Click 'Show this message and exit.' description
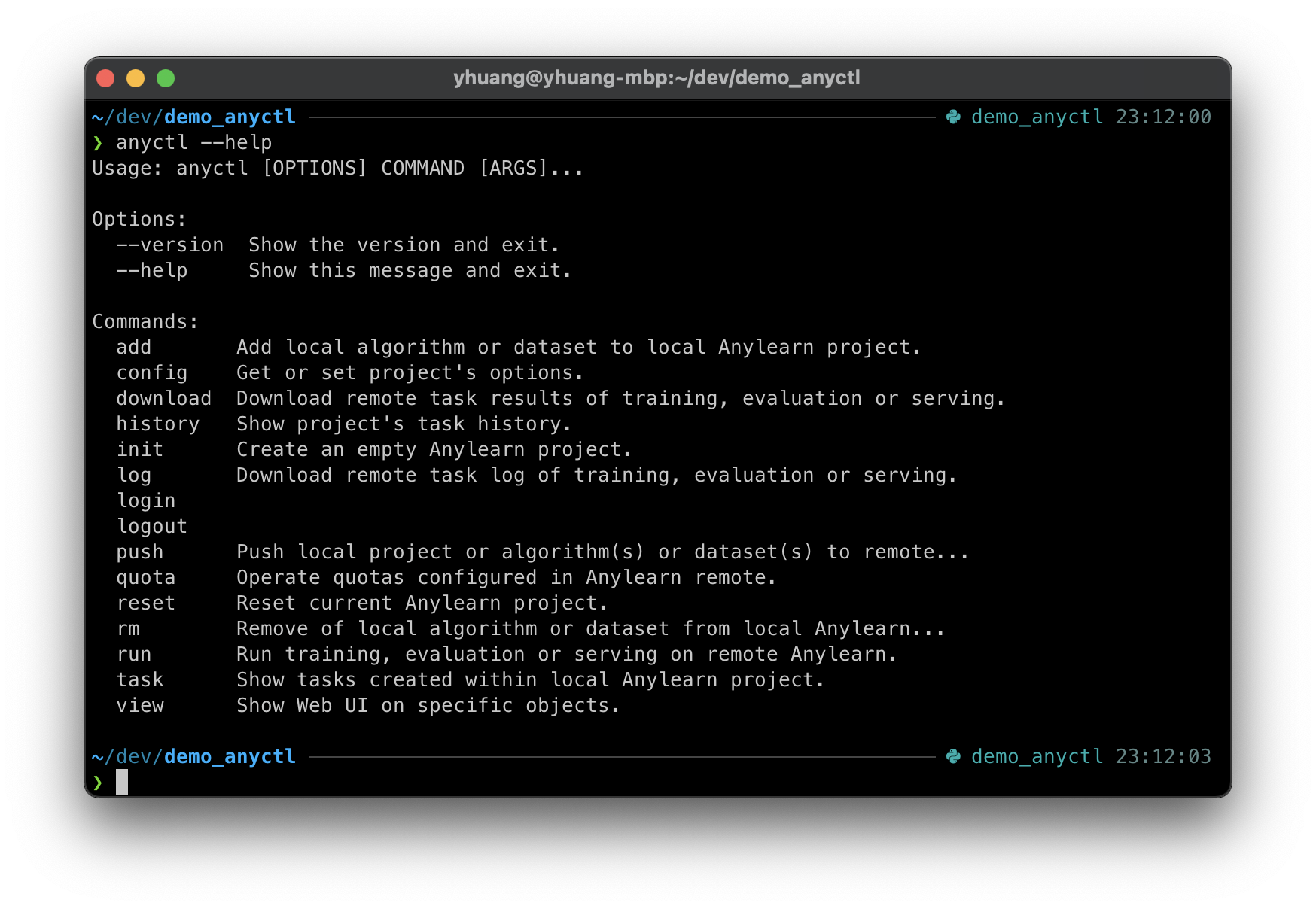Viewport: 1316px width, 909px height. (410, 270)
